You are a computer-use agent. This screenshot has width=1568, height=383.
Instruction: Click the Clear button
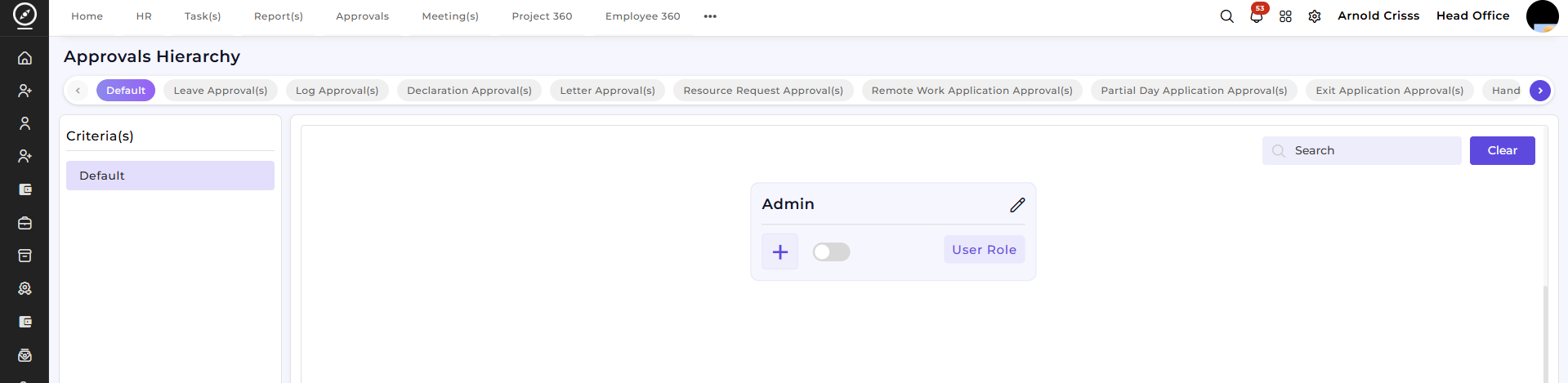point(1502,151)
